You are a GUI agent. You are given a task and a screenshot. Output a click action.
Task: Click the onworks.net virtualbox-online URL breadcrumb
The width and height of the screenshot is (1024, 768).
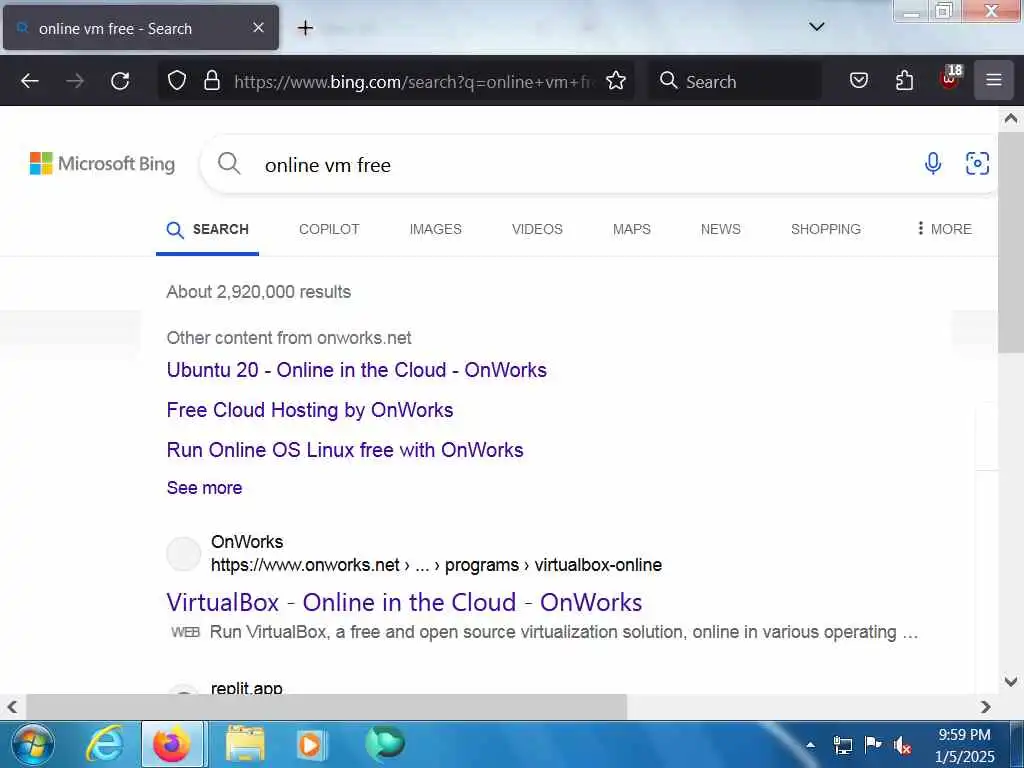point(436,565)
